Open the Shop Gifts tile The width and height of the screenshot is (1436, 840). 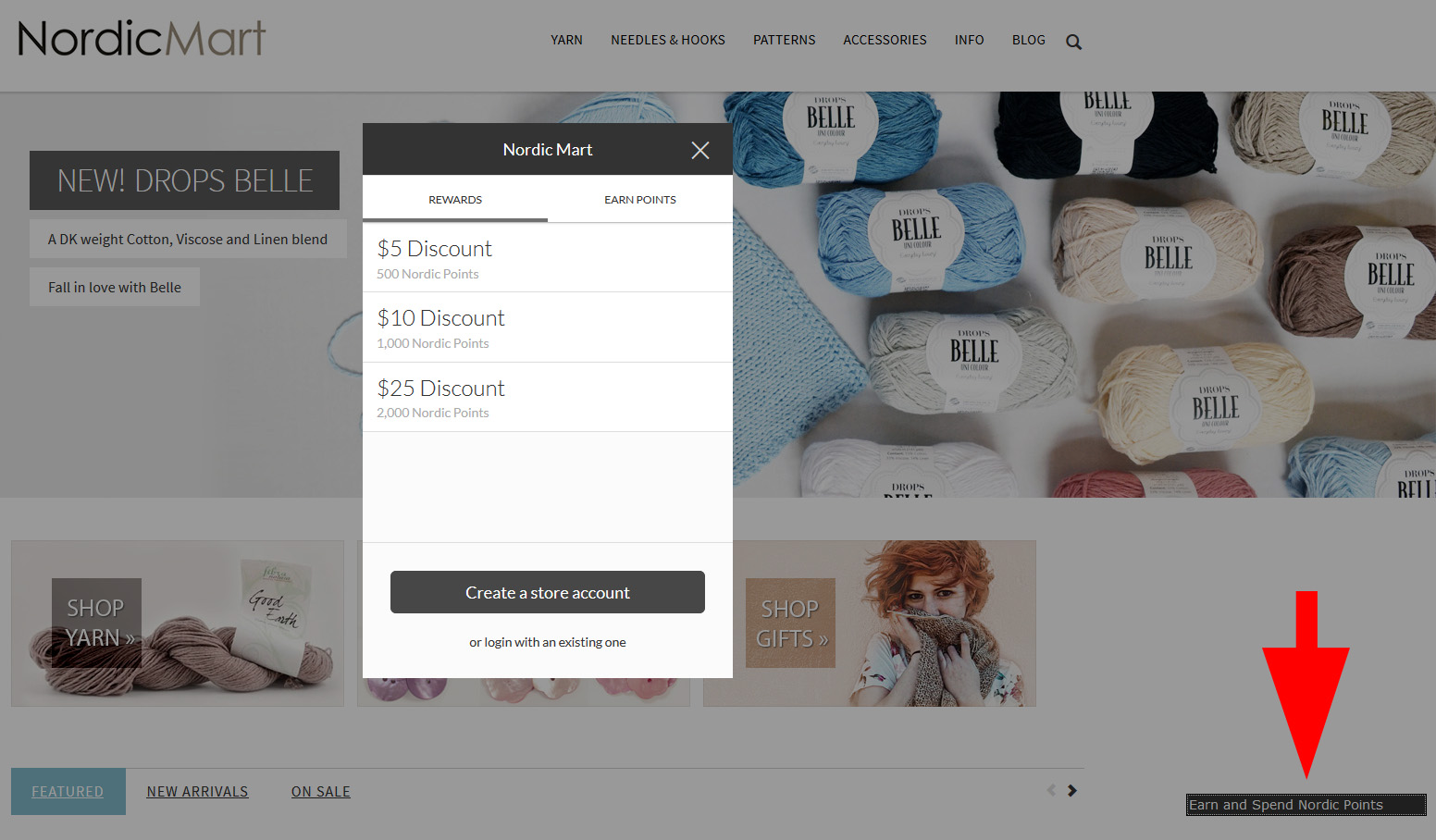click(x=870, y=624)
